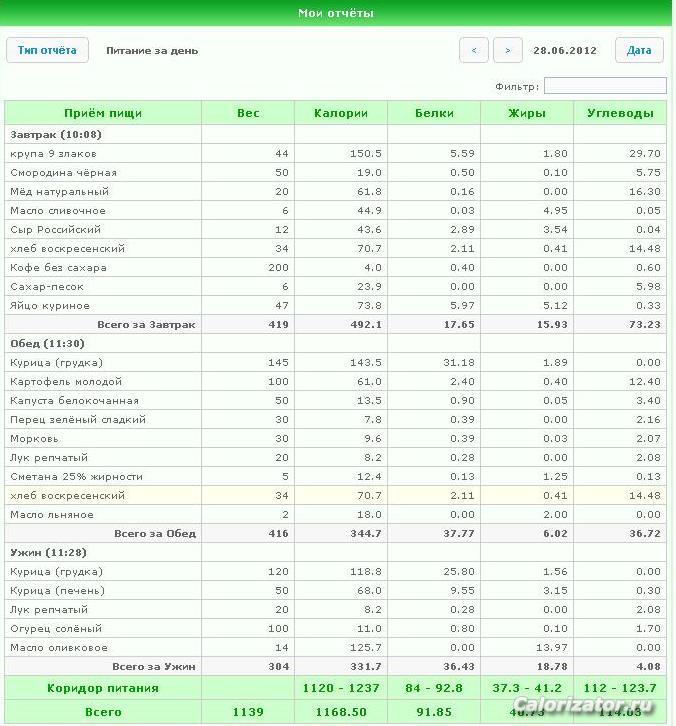Select the Завтрак (10:08) meal heading
676x726 pixels.
(56, 134)
